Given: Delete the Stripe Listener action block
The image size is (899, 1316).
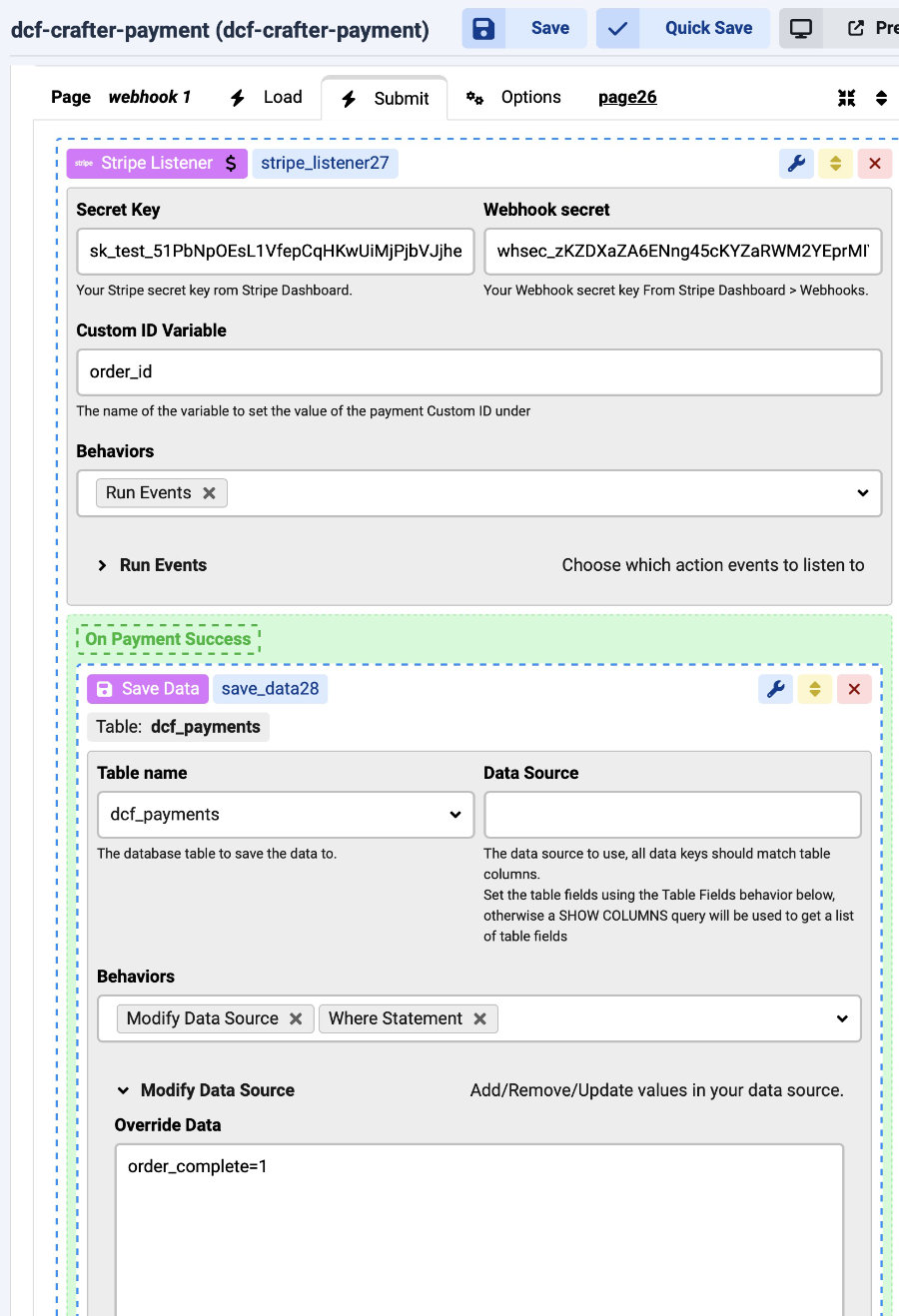Looking at the screenshot, I should 875,164.
